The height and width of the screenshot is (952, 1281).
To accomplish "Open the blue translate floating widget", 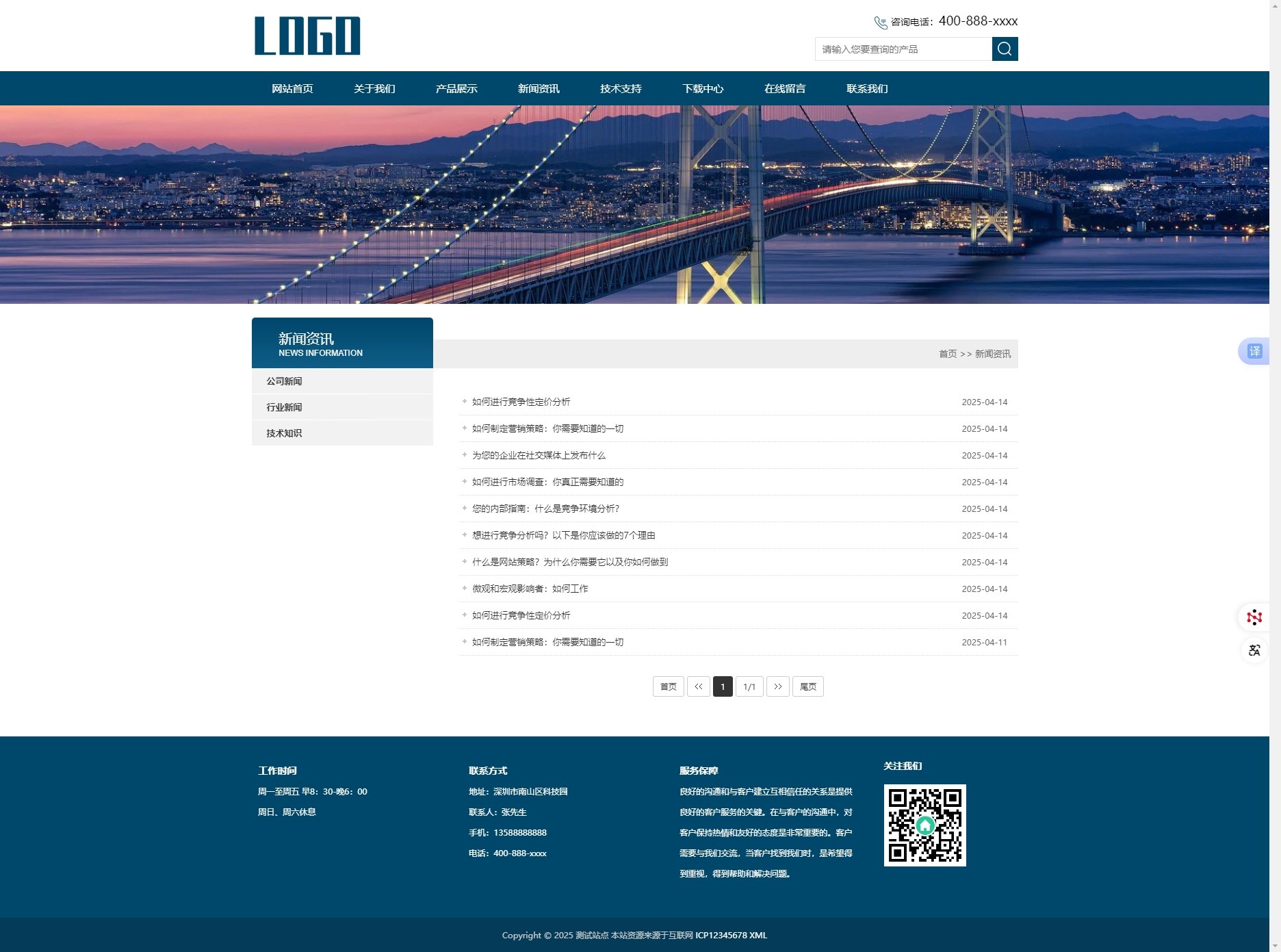I will click(1254, 351).
